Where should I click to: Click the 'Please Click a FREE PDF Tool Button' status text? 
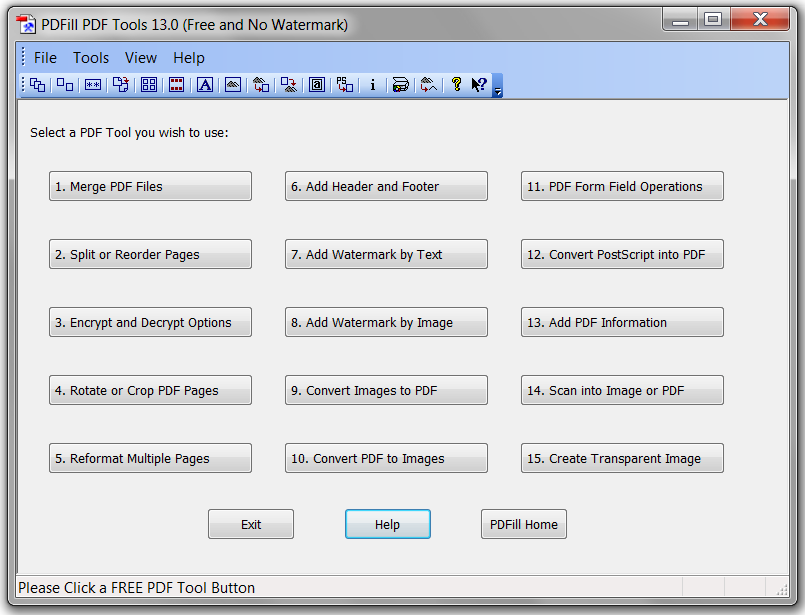point(137,588)
